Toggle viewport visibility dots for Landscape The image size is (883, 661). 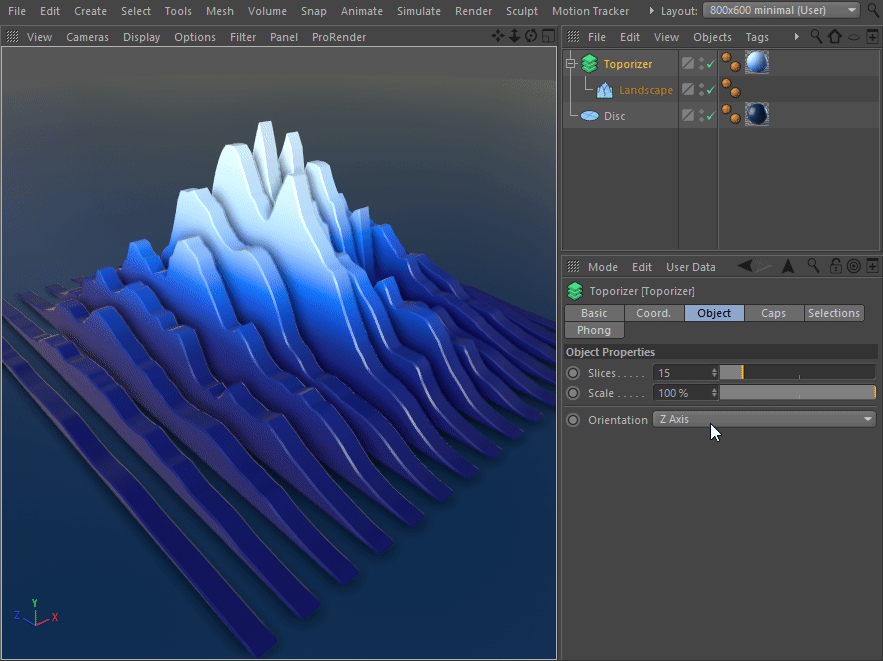click(700, 89)
